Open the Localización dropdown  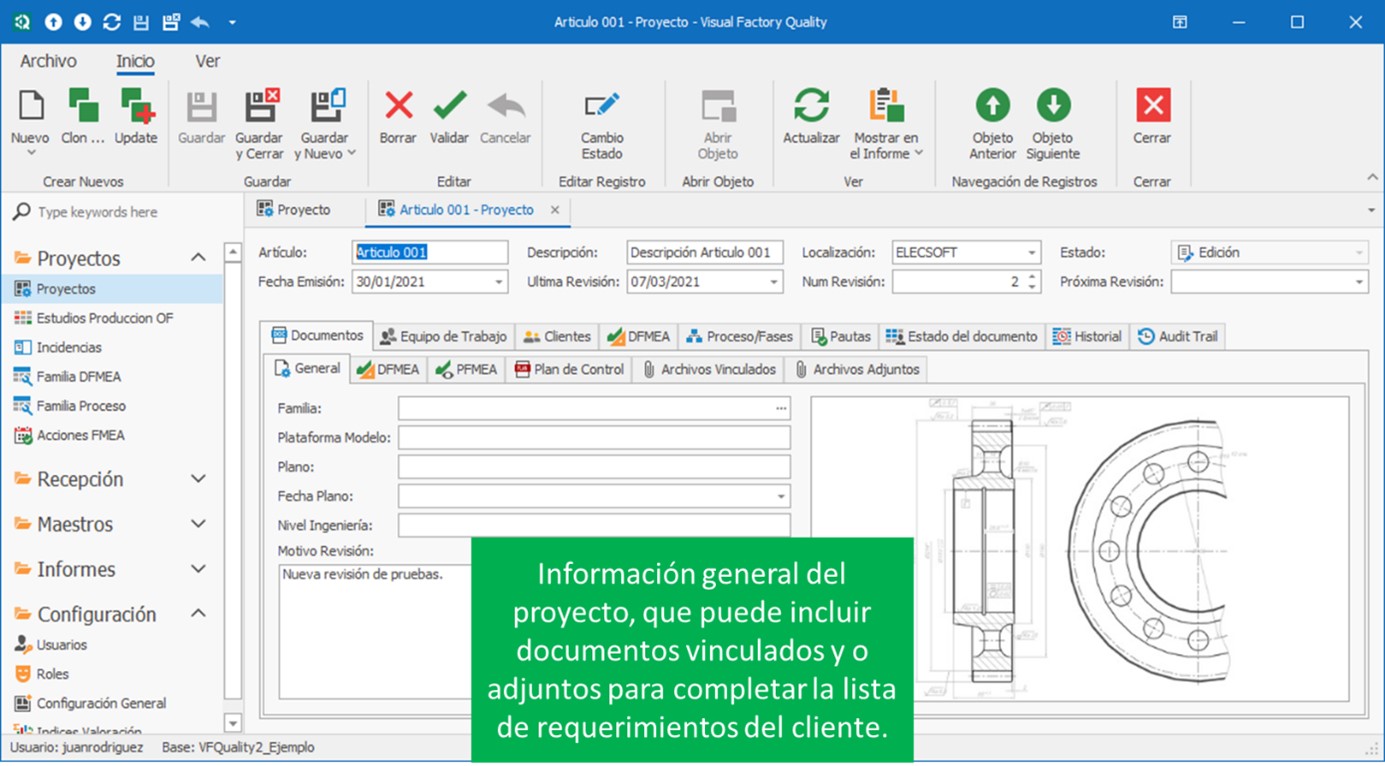coord(1032,253)
